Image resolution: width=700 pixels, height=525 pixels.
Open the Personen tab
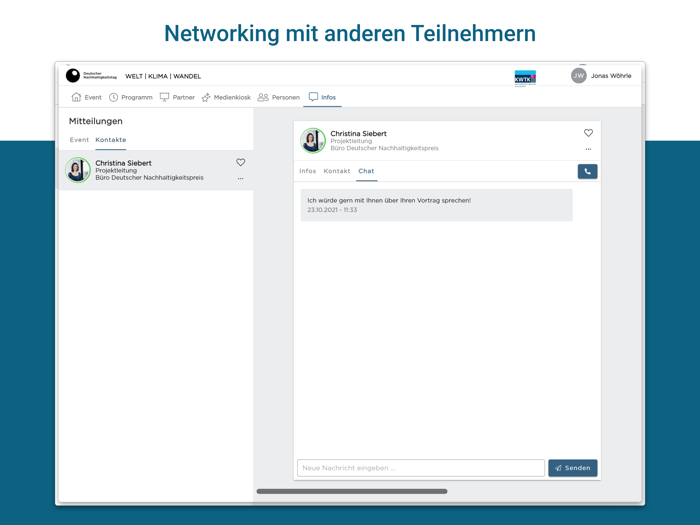(279, 97)
